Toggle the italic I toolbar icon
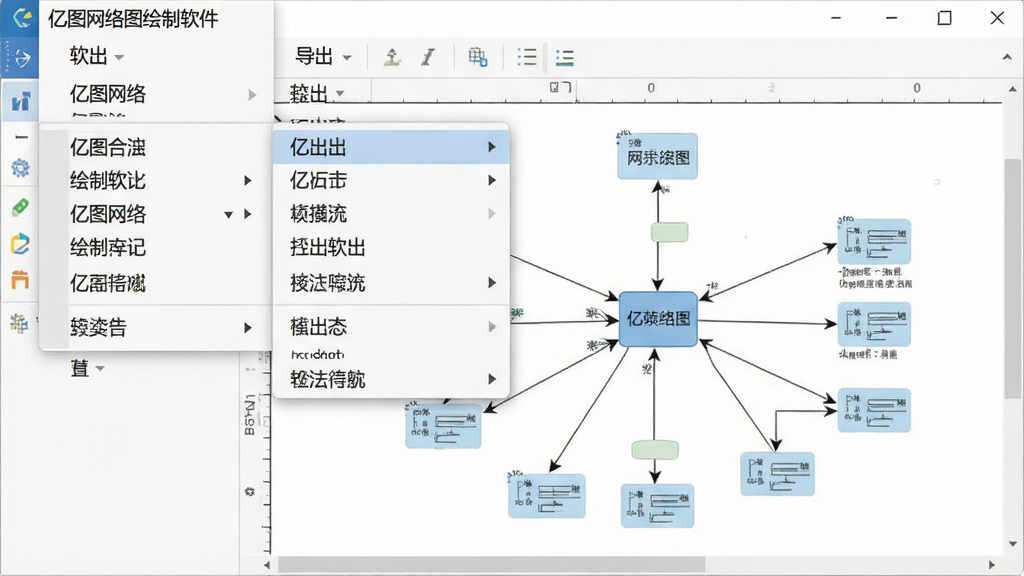Image resolution: width=1024 pixels, height=576 pixels. tap(428, 57)
